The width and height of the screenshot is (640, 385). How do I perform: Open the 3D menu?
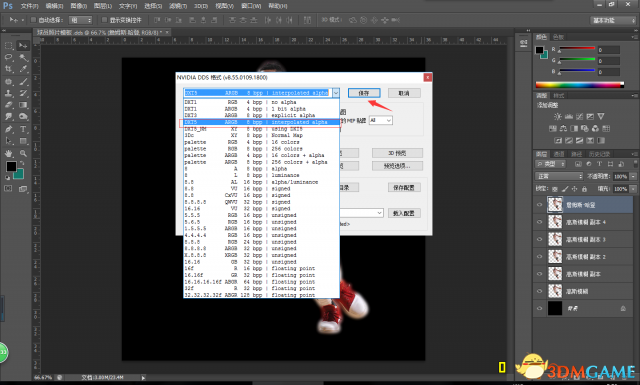click(201, 6)
